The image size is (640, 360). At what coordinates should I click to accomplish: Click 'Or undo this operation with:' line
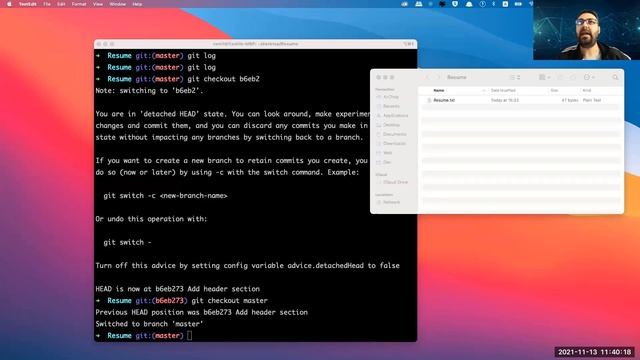tap(151, 219)
